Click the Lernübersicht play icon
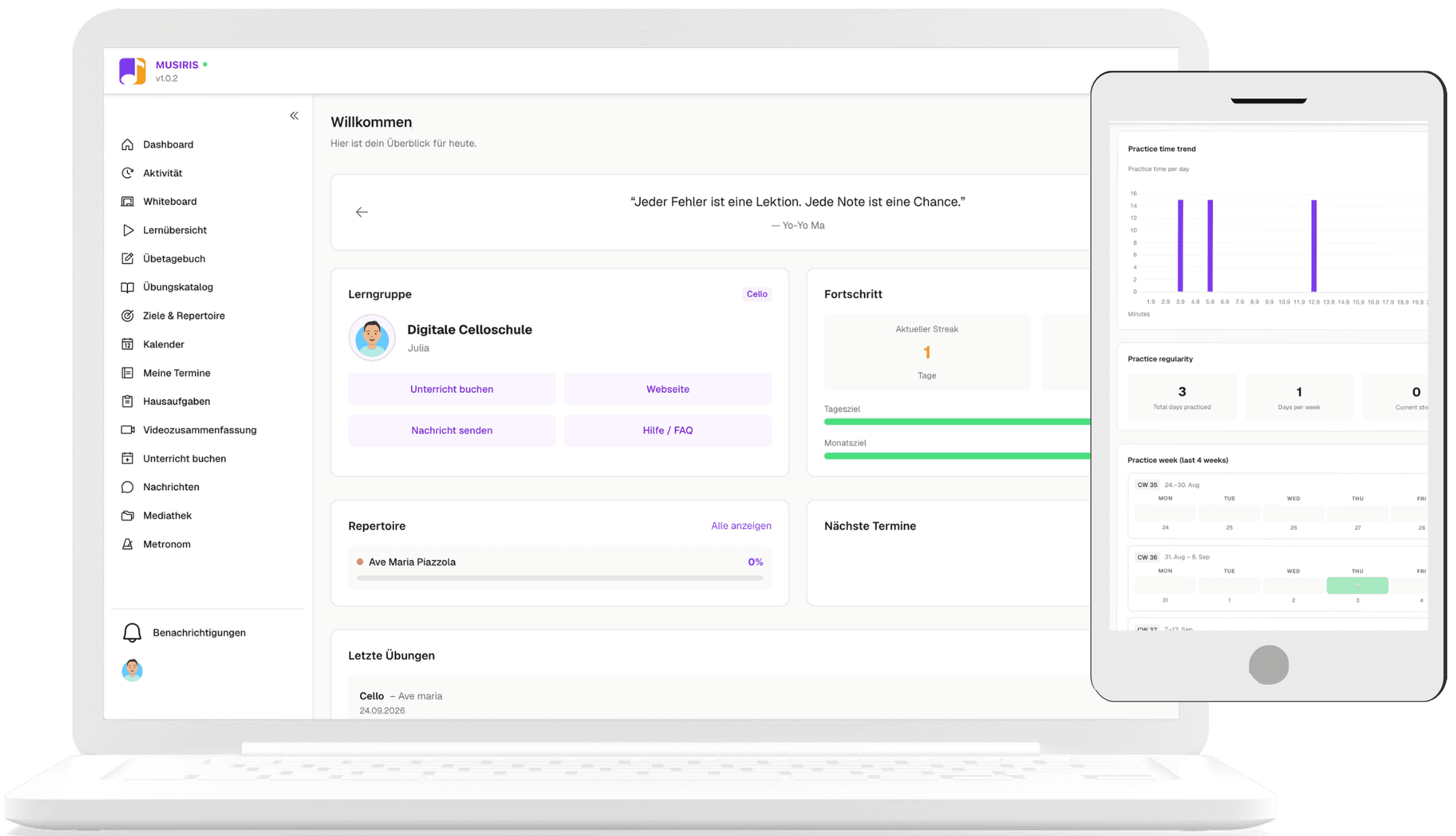This screenshot has height=836, width=1456. pos(127,230)
